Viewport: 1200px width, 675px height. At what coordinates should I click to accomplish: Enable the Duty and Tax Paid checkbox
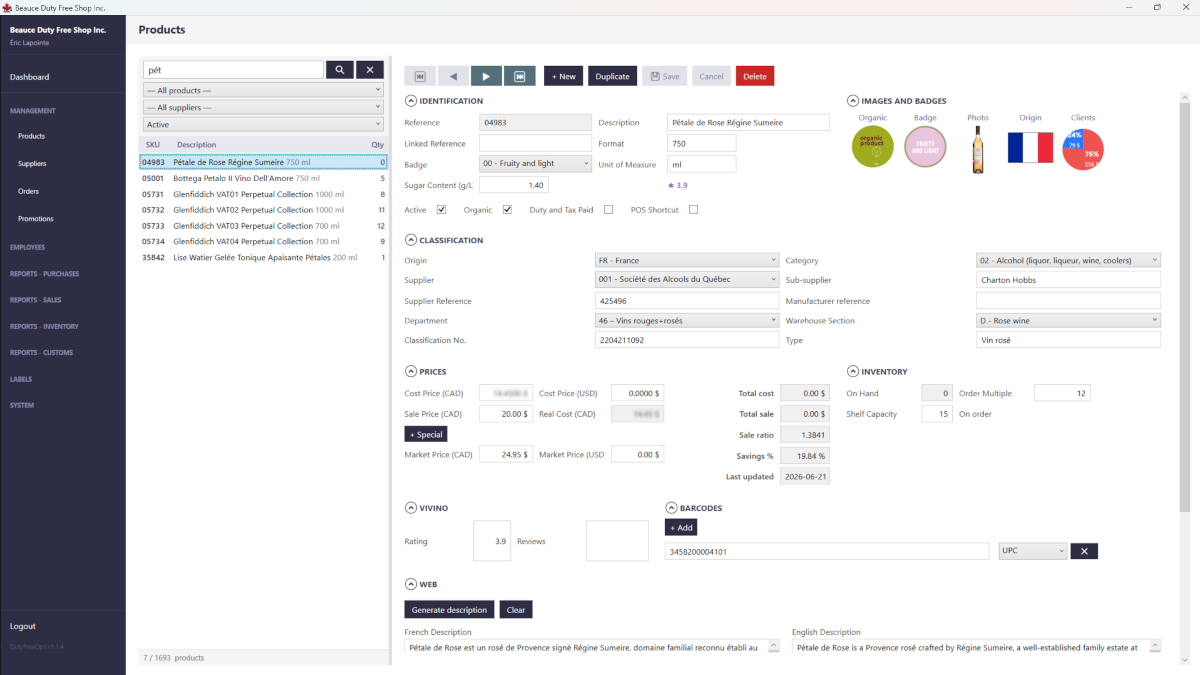[608, 210]
